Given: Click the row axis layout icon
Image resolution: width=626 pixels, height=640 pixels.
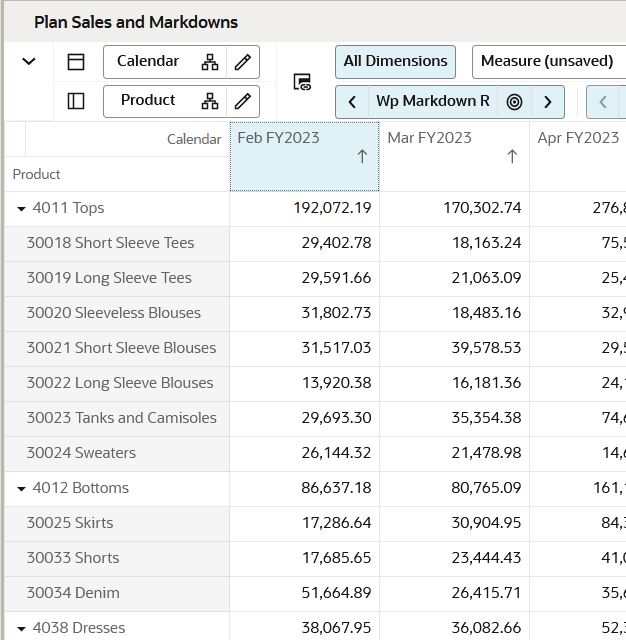Looking at the screenshot, I should coord(76,101).
